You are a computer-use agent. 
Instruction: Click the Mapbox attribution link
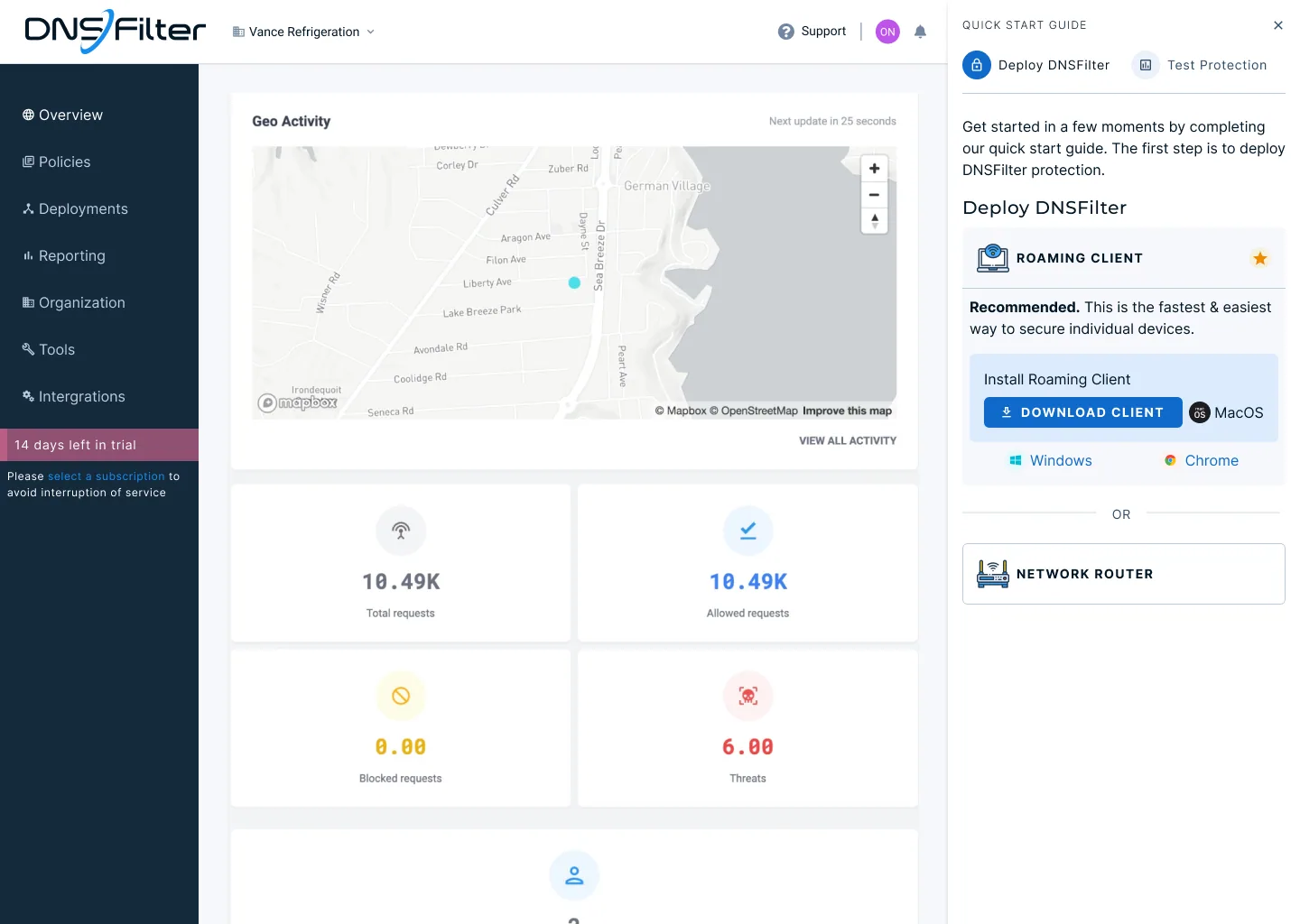pyautogui.click(x=681, y=411)
